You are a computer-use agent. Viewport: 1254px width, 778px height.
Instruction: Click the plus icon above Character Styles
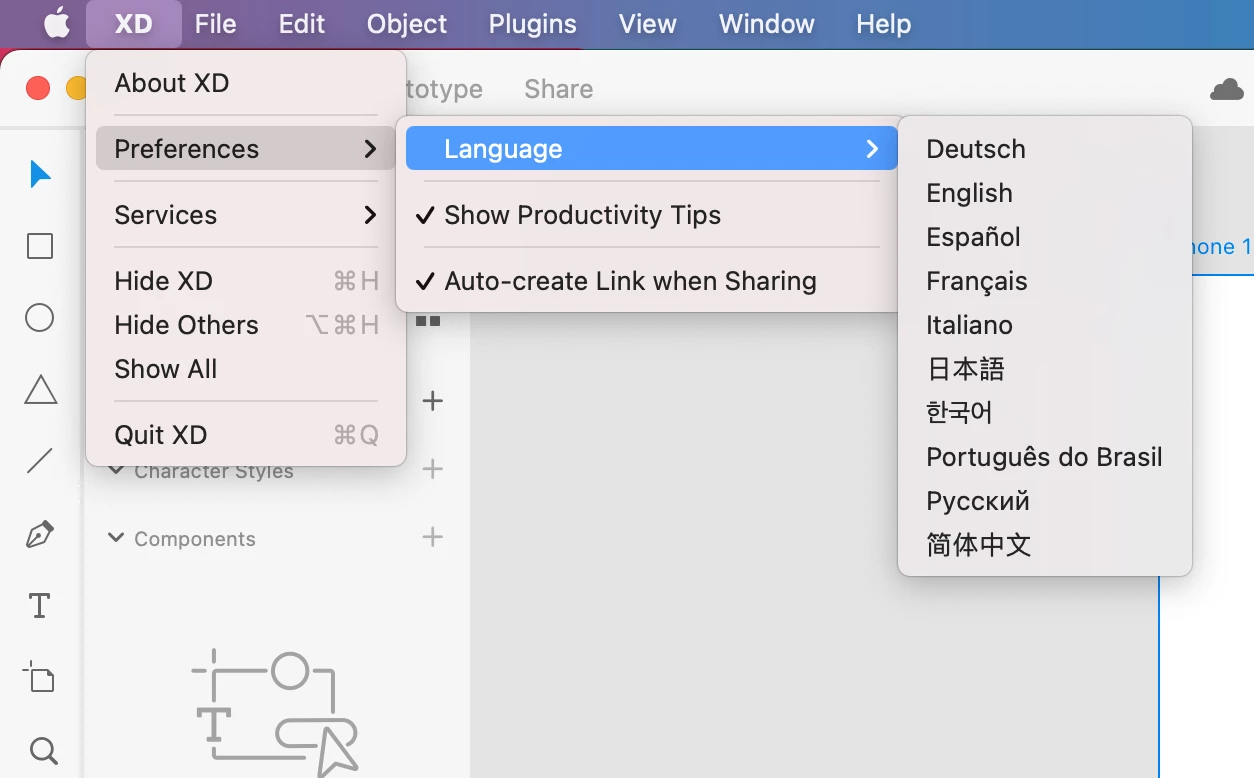point(432,401)
